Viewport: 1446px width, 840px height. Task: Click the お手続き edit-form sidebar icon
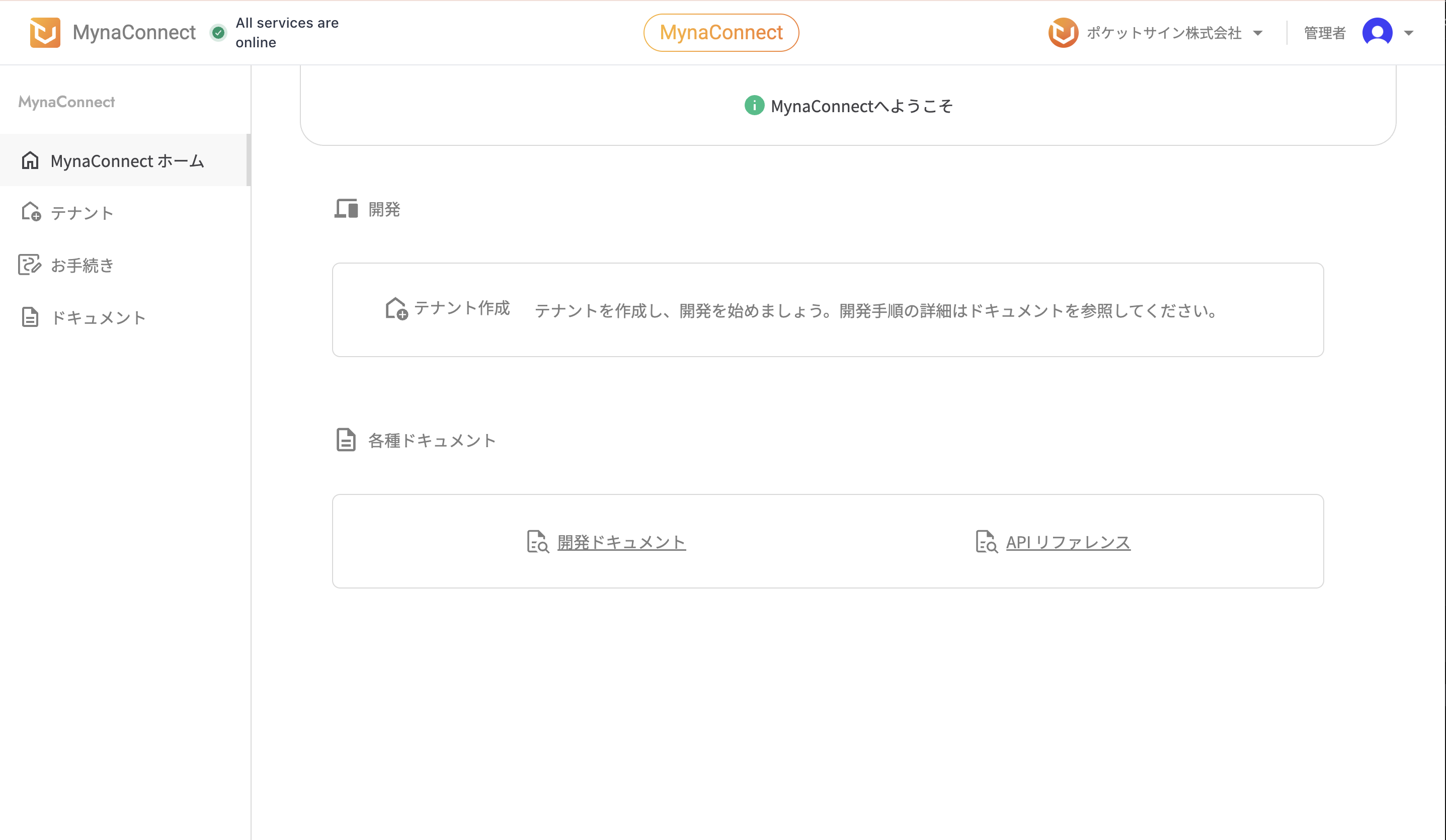click(29, 265)
